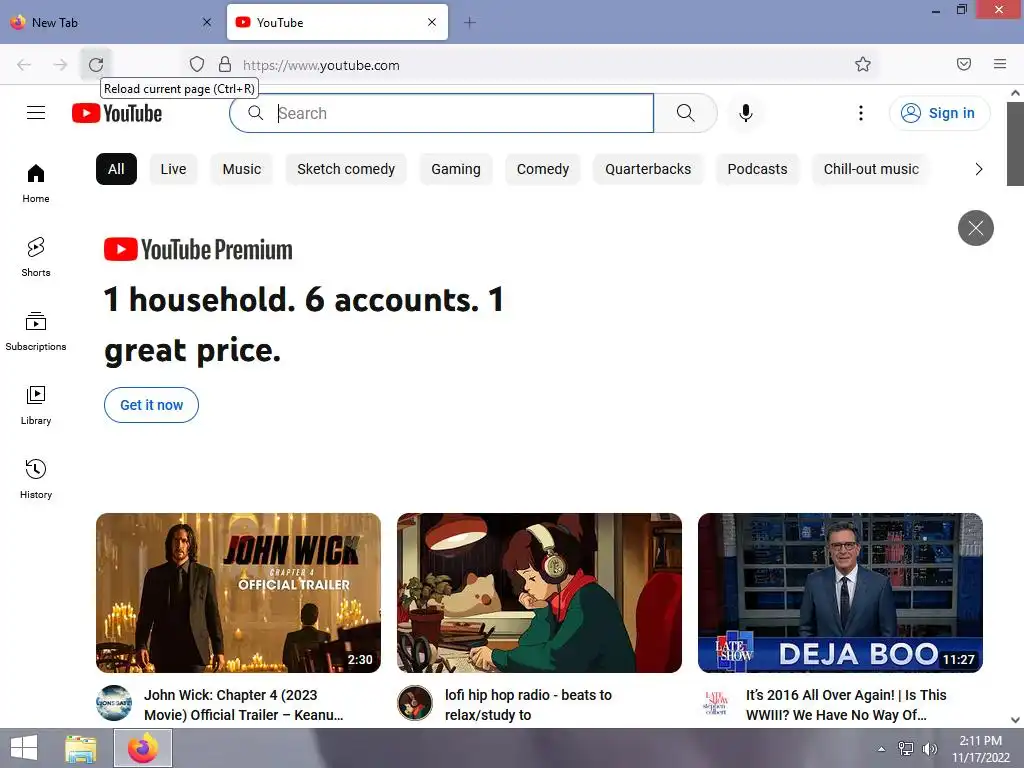The image size is (1024, 768).
Task: Start voice search with microphone icon
Action: point(745,113)
